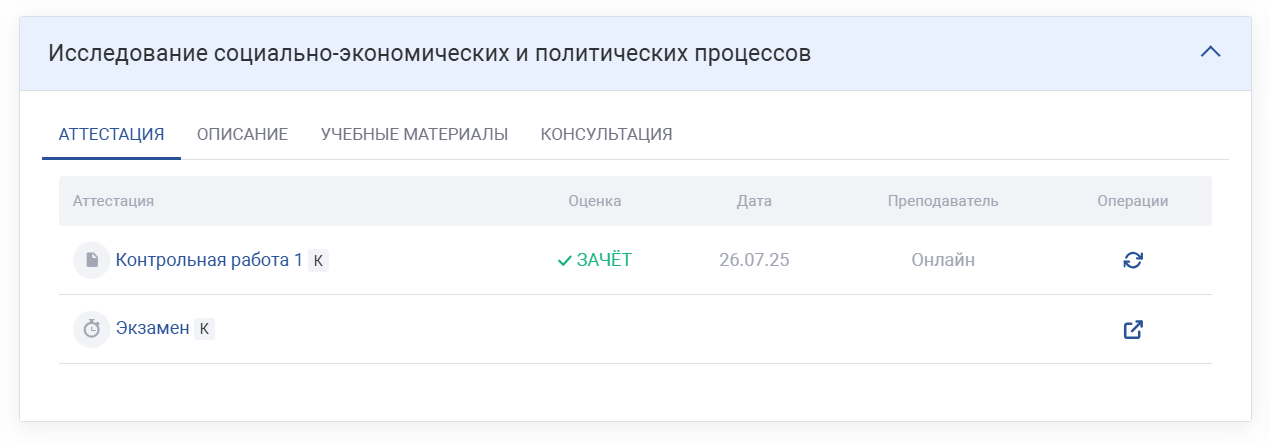The image size is (1270, 444).
Task: Open the Экзамен link
Action: 152,329
